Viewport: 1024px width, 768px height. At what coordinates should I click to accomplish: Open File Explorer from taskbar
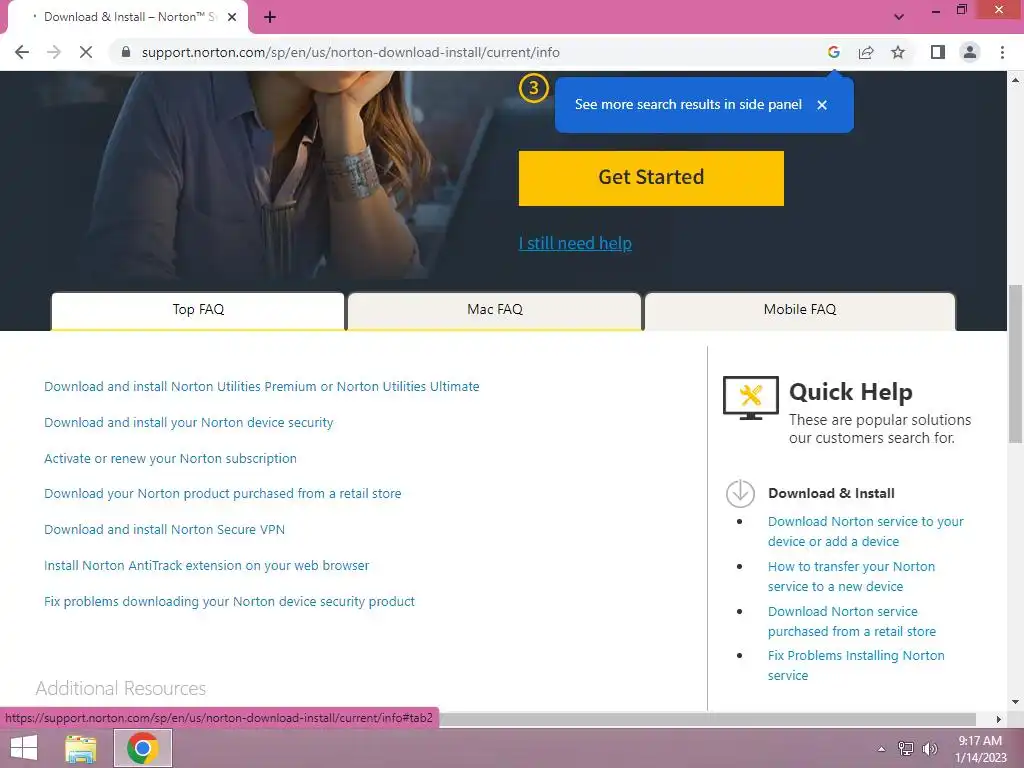tap(81, 748)
